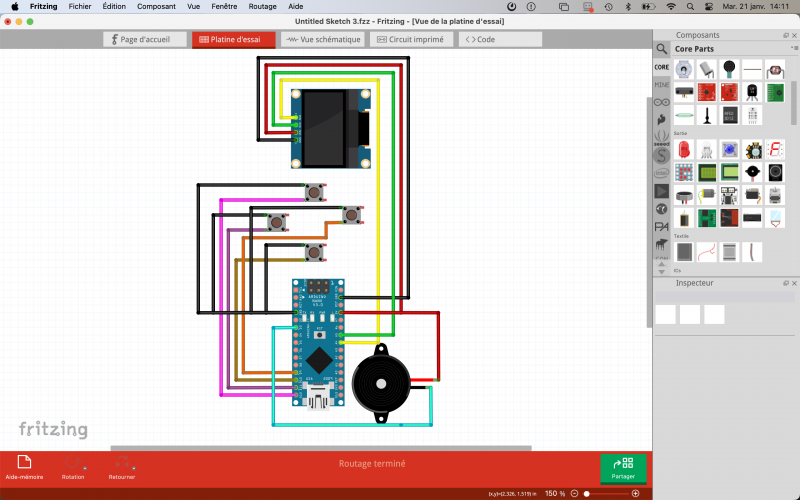Image resolution: width=800 pixels, height=500 pixels.
Task: Click the horizontal canvas scrollbar
Action: coord(380,448)
